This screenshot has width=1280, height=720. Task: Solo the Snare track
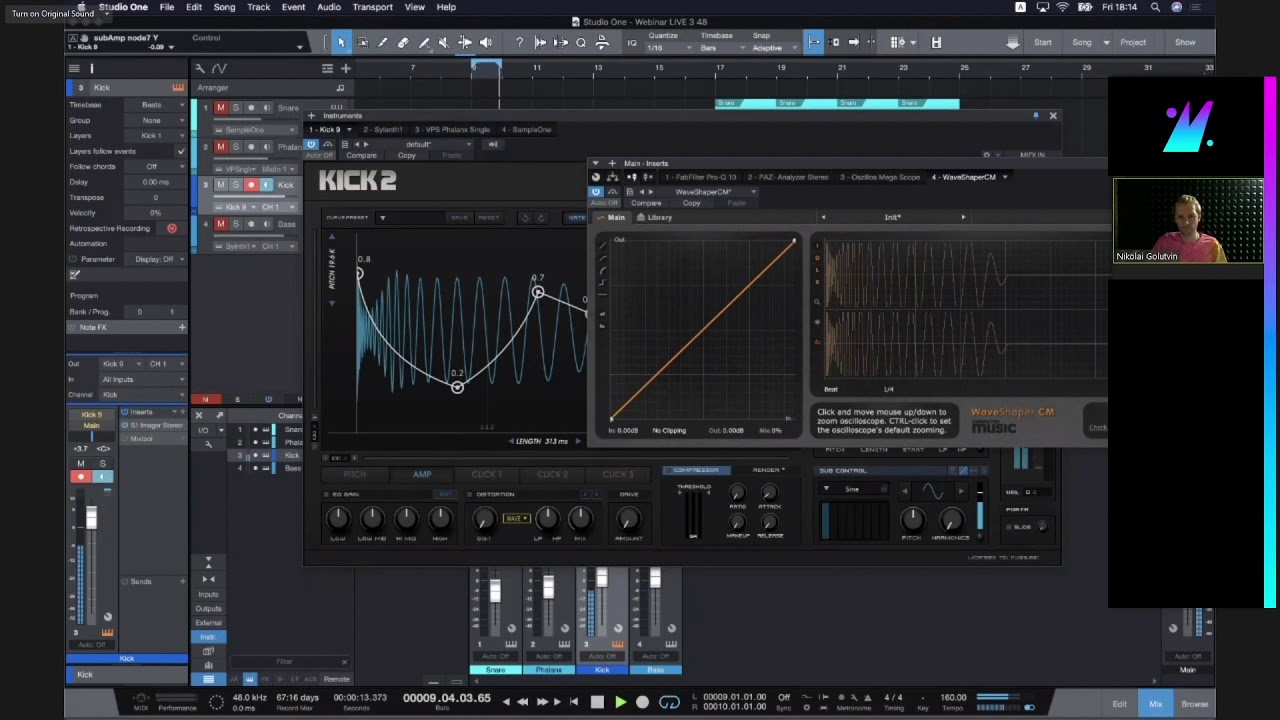coord(236,107)
